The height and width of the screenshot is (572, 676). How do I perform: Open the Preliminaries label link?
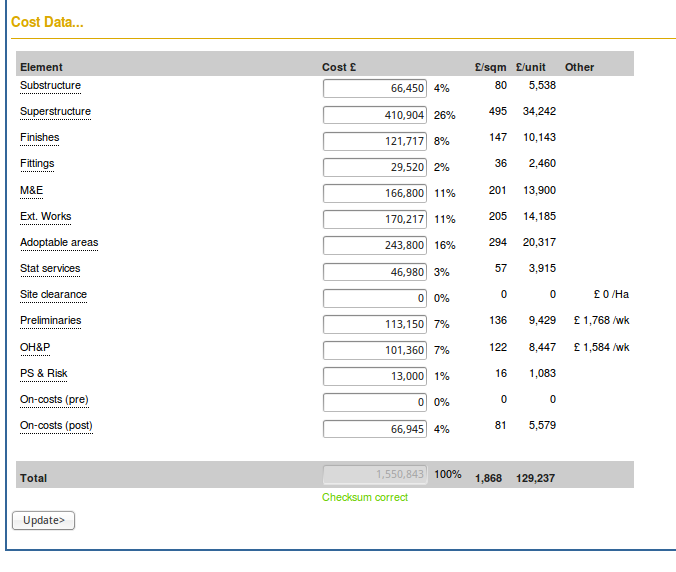pyautogui.click(x=51, y=320)
